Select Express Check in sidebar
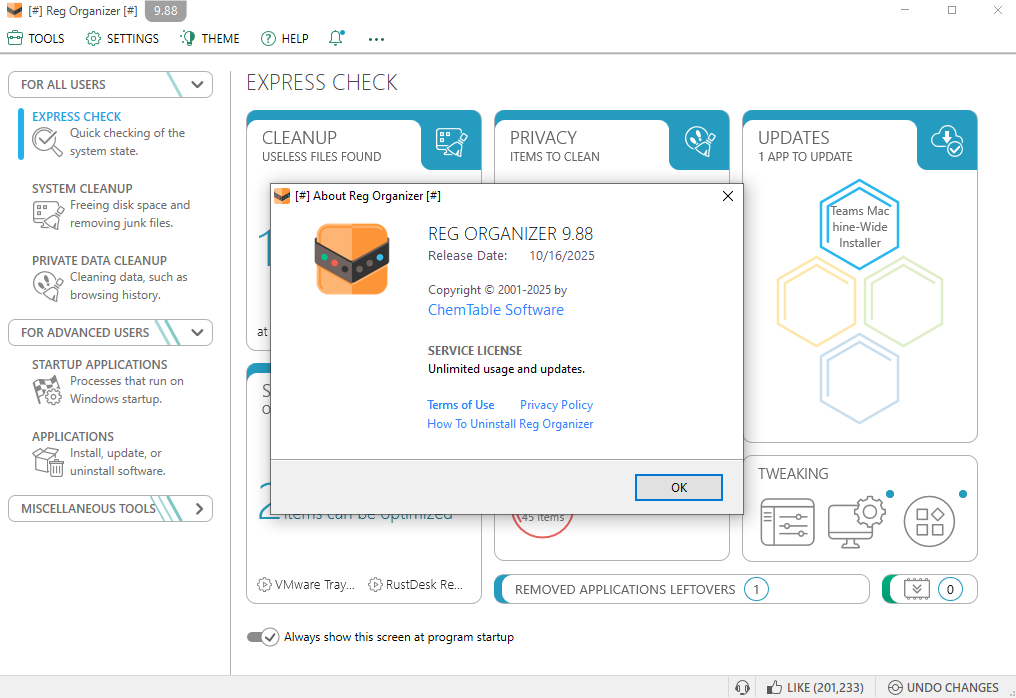Viewport: 1016px width, 698px height. pos(76,117)
